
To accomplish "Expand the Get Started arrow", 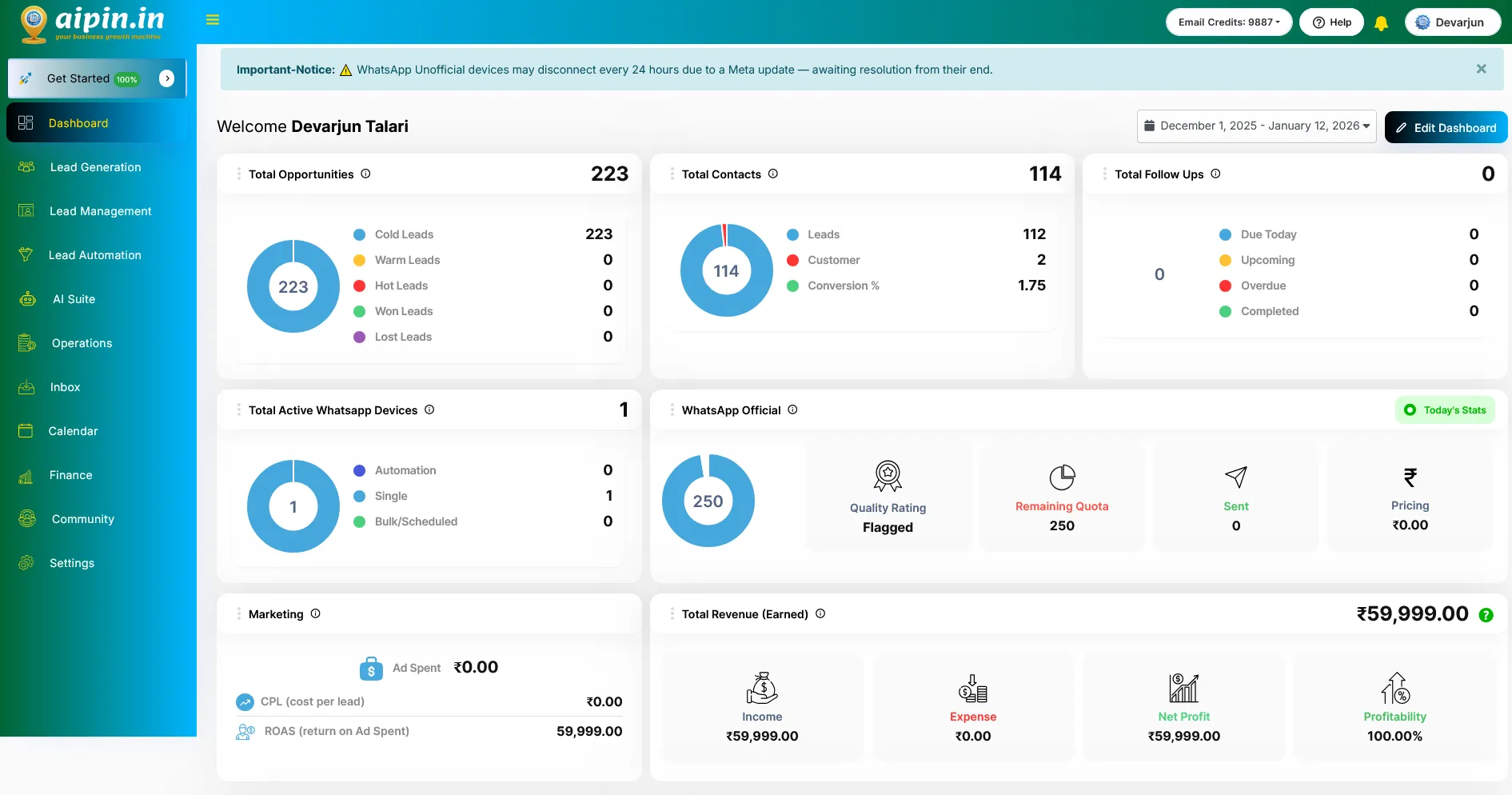I will 166,78.
